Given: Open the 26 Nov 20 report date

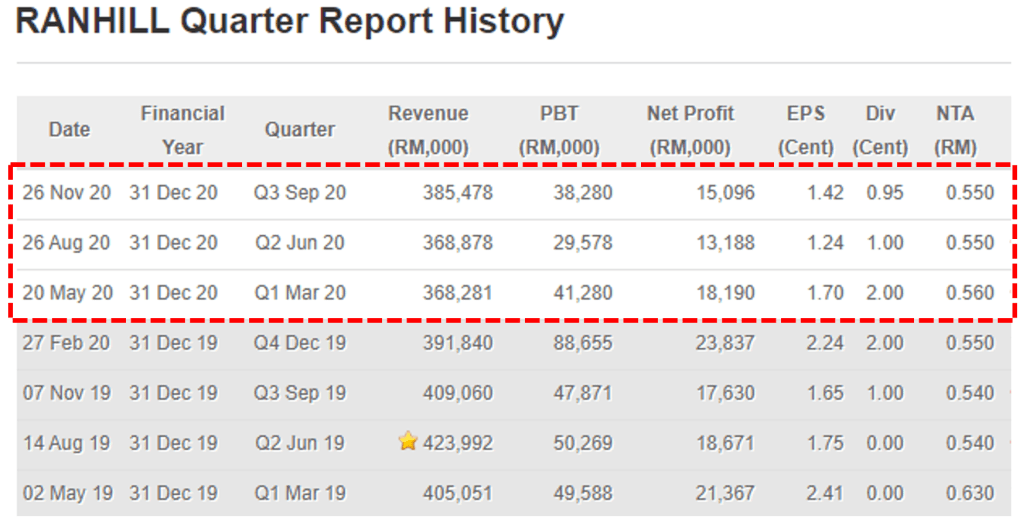Looking at the screenshot, I should (x=68, y=193).
